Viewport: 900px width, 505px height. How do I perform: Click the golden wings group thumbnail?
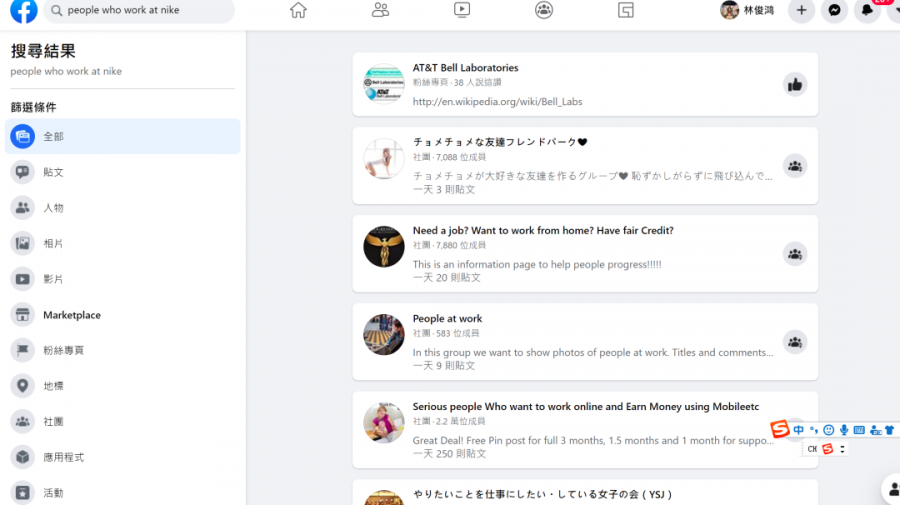coord(384,247)
